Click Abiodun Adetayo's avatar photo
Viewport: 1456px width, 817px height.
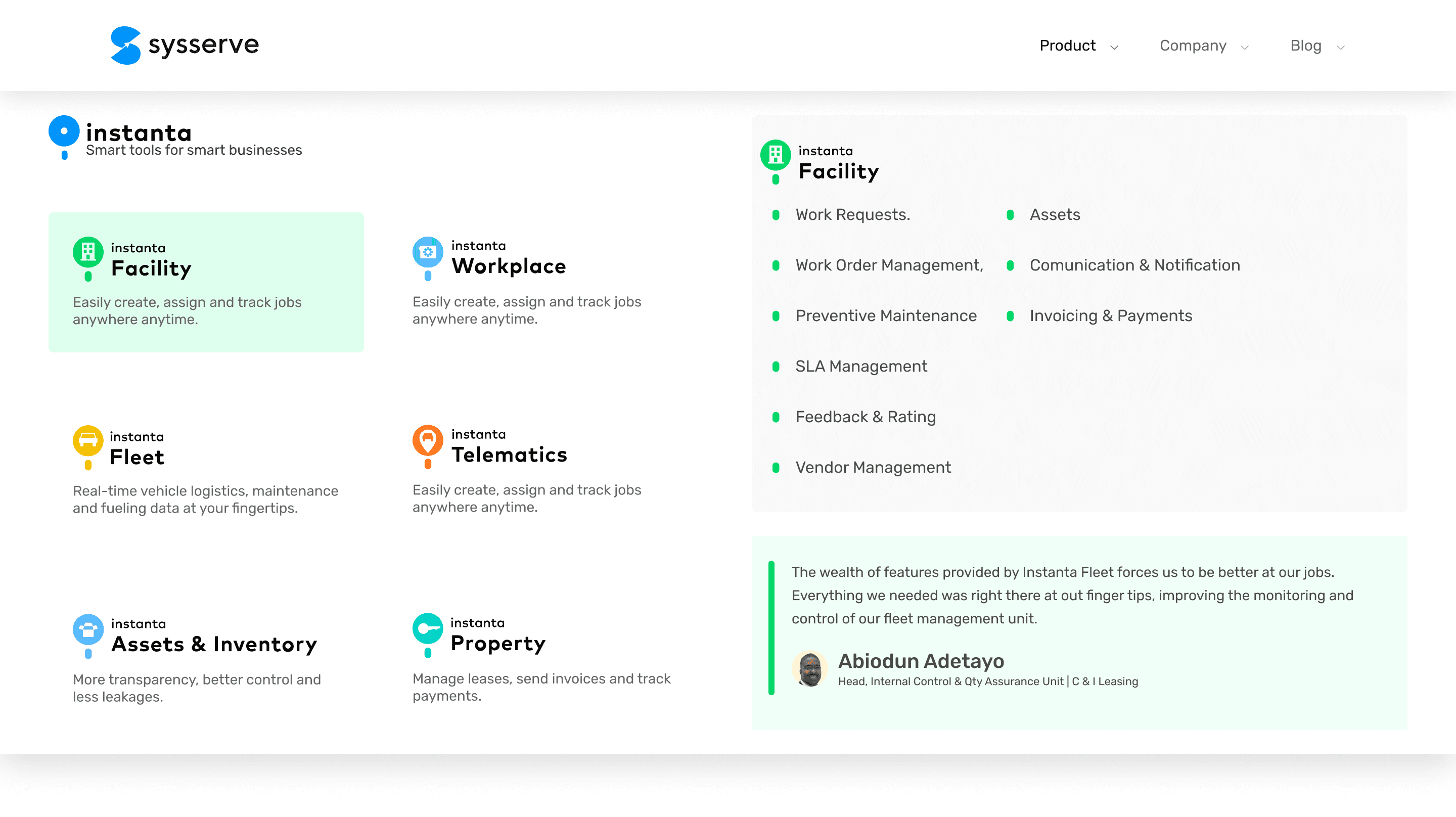point(810,669)
